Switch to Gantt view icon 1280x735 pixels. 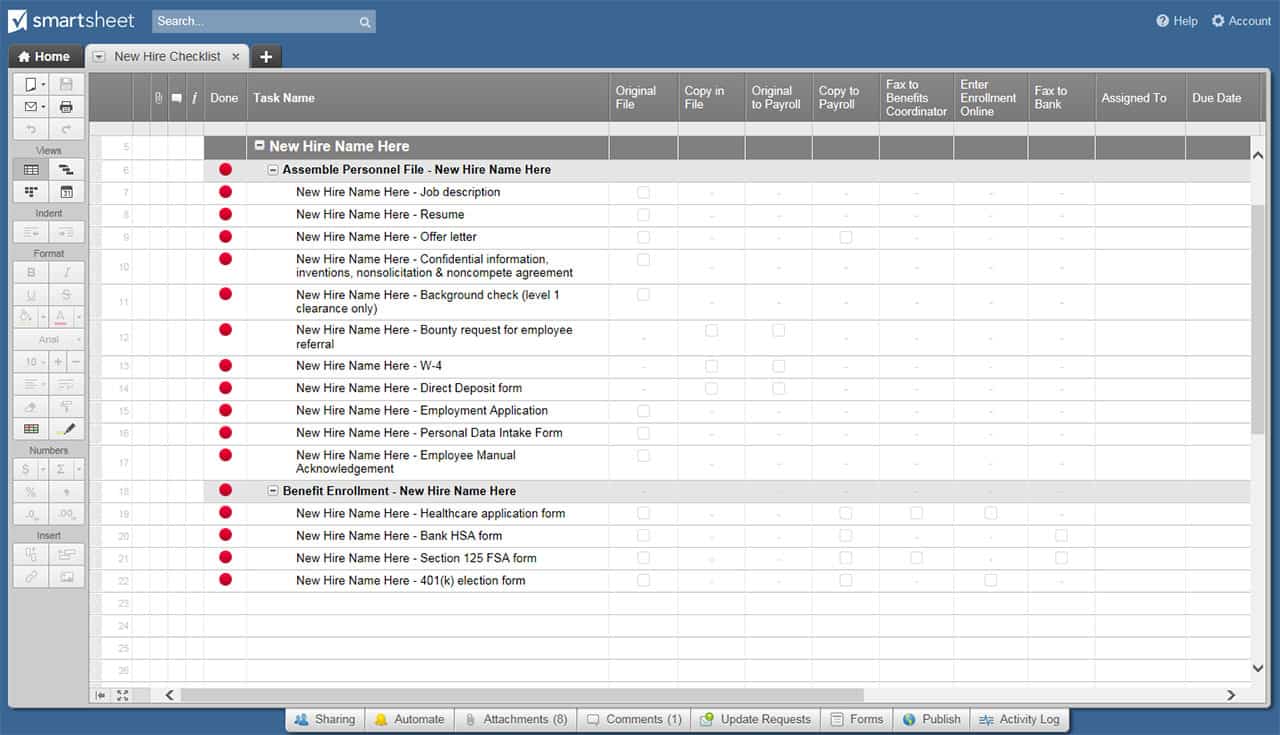pos(66,170)
